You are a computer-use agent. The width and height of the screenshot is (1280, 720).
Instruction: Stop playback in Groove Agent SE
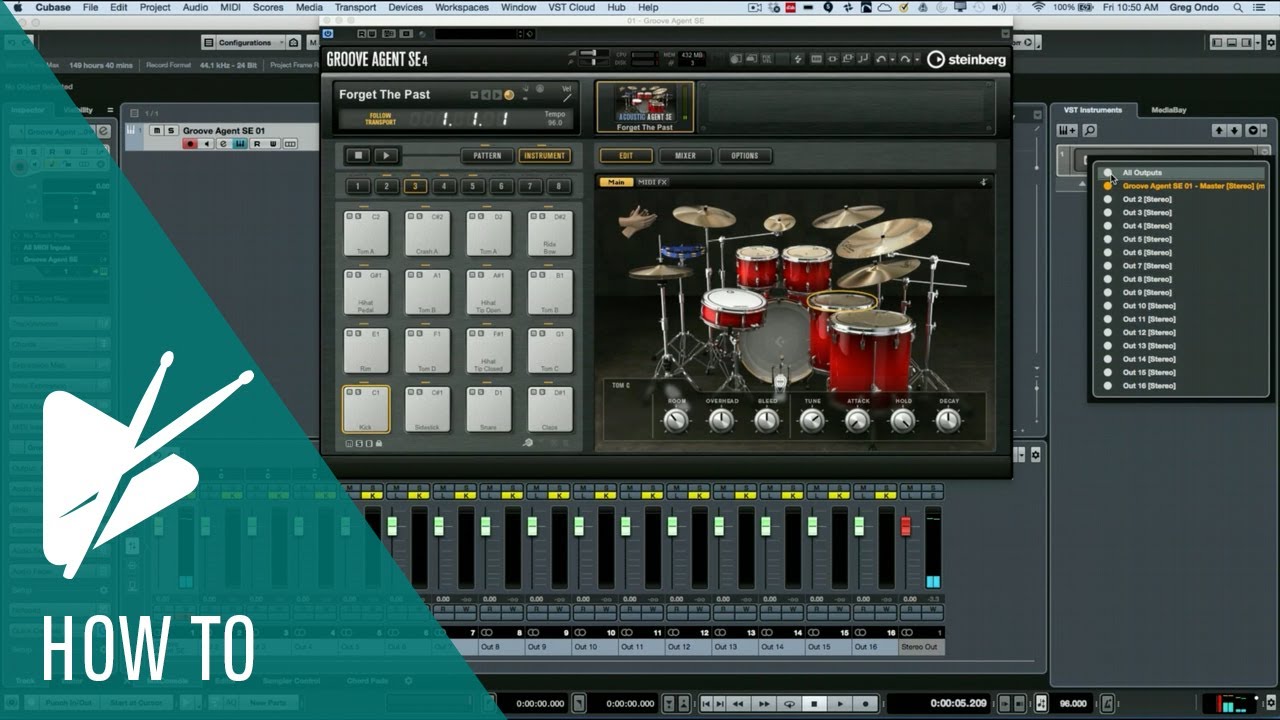(x=357, y=155)
